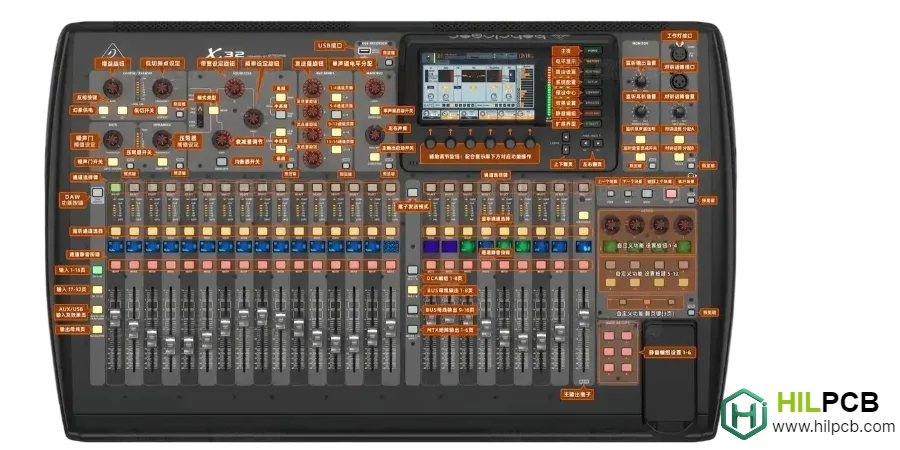900x450 pixels.
Task: Turn the first rotary encoder below the display
Action: click(x=430, y=142)
